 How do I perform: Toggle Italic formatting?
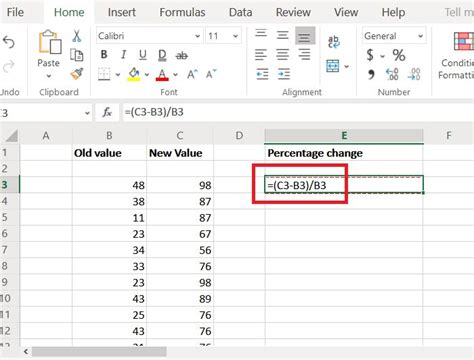(123, 55)
